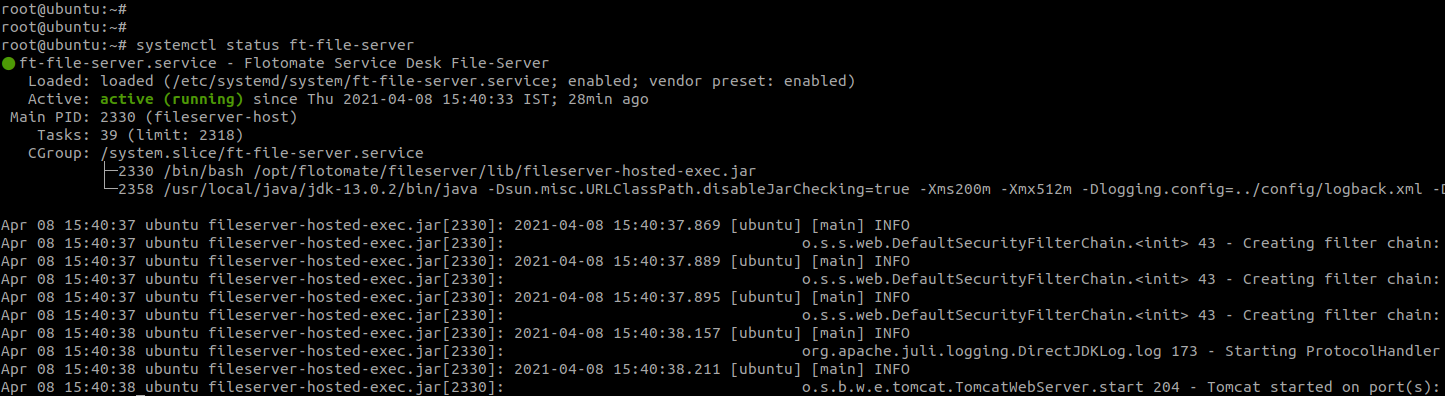Screen dimensions: 1445x396
Task: Click the green service status dot
Action: pos(8,63)
